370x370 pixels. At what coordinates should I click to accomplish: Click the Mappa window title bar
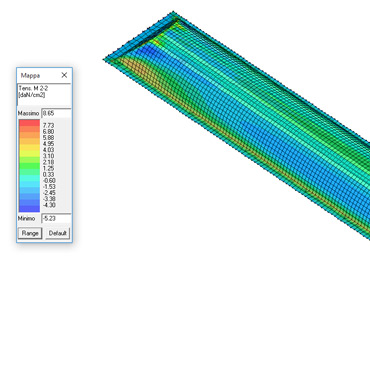[x=38, y=75]
